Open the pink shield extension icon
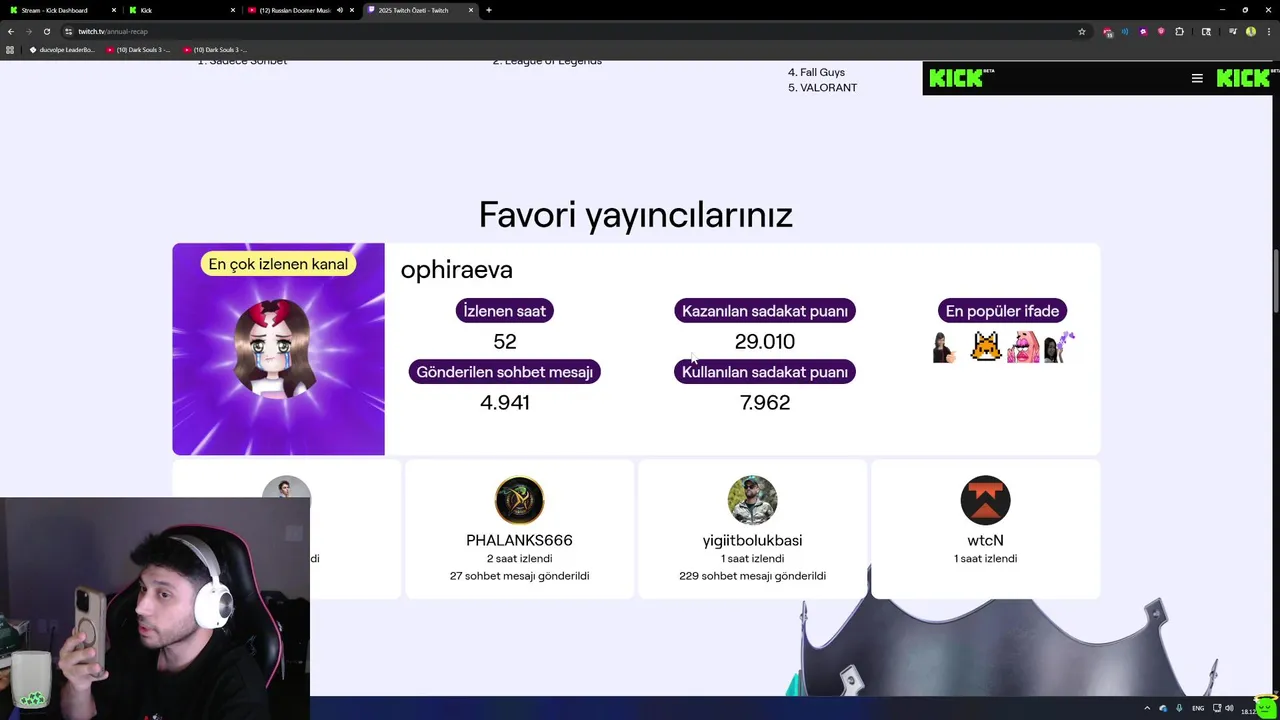Image resolution: width=1280 pixels, height=720 pixels. tap(1161, 31)
